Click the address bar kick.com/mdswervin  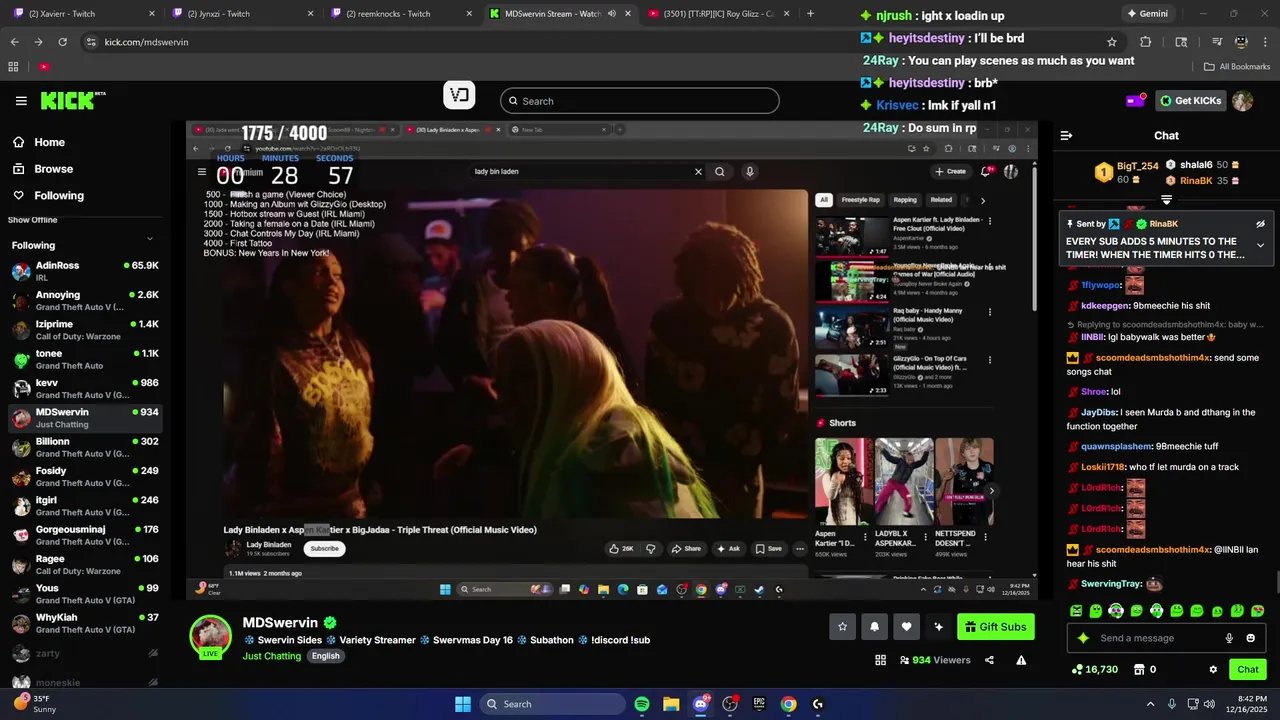pos(146,42)
